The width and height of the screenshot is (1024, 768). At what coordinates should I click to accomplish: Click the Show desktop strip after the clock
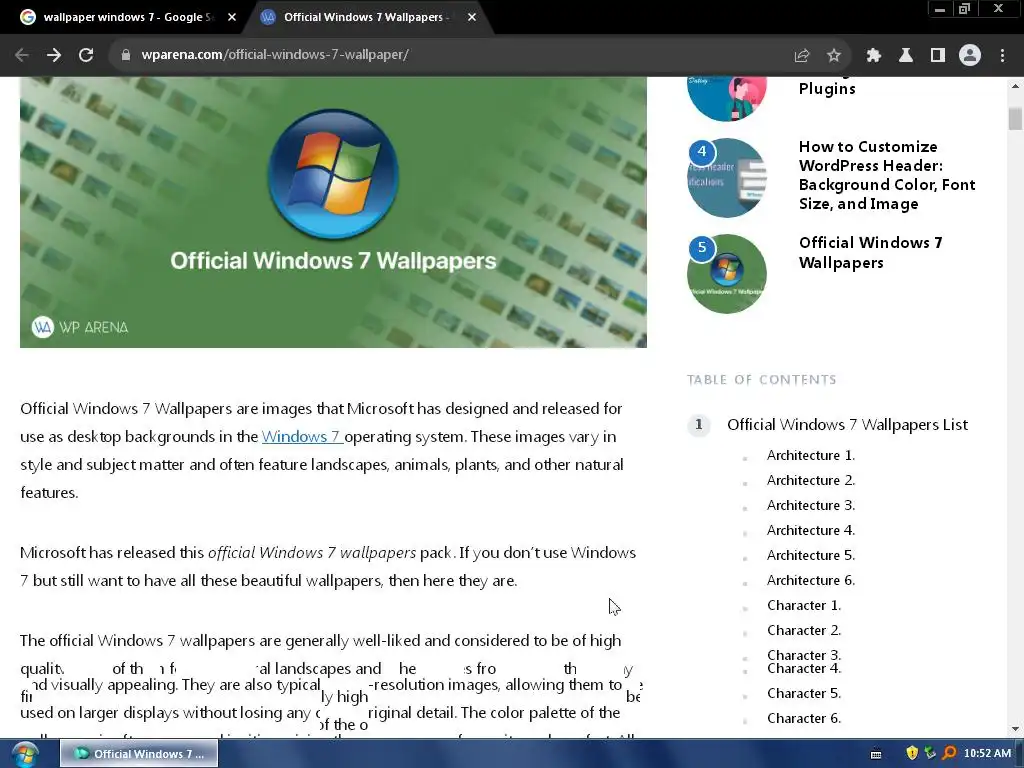click(1019, 754)
